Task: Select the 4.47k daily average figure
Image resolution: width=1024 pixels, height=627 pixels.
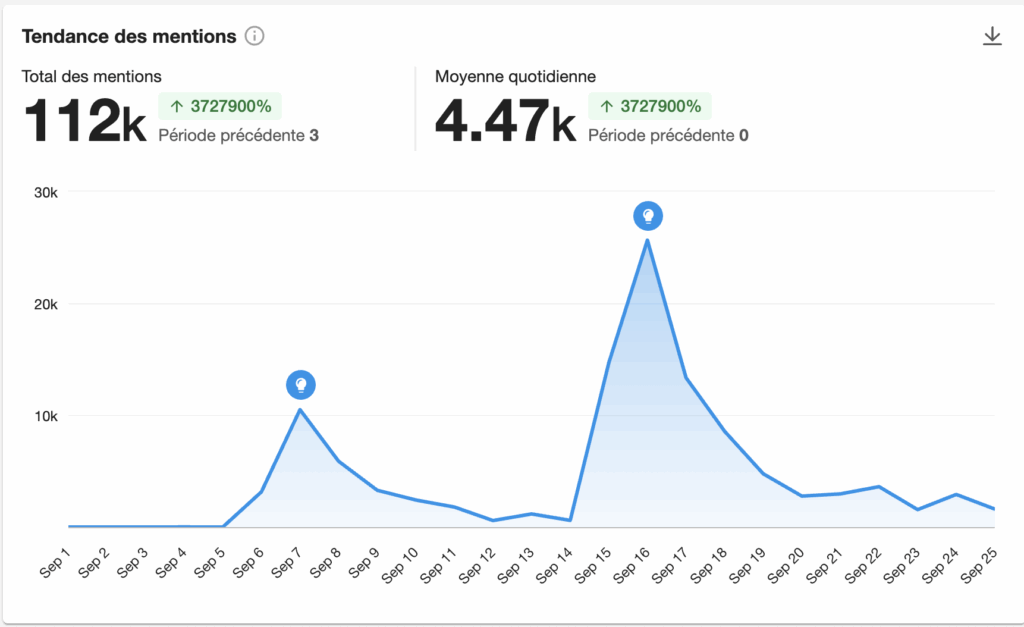Action: [x=505, y=122]
